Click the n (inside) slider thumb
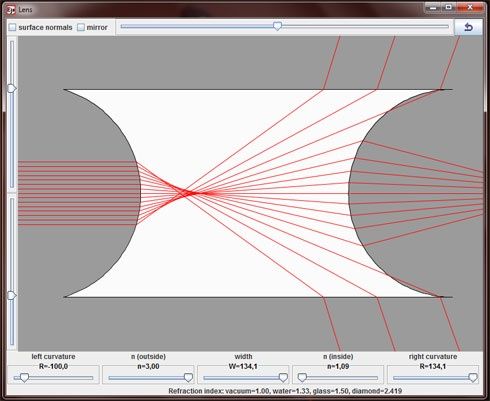Screen dimensions: 490x401 coord(302,377)
